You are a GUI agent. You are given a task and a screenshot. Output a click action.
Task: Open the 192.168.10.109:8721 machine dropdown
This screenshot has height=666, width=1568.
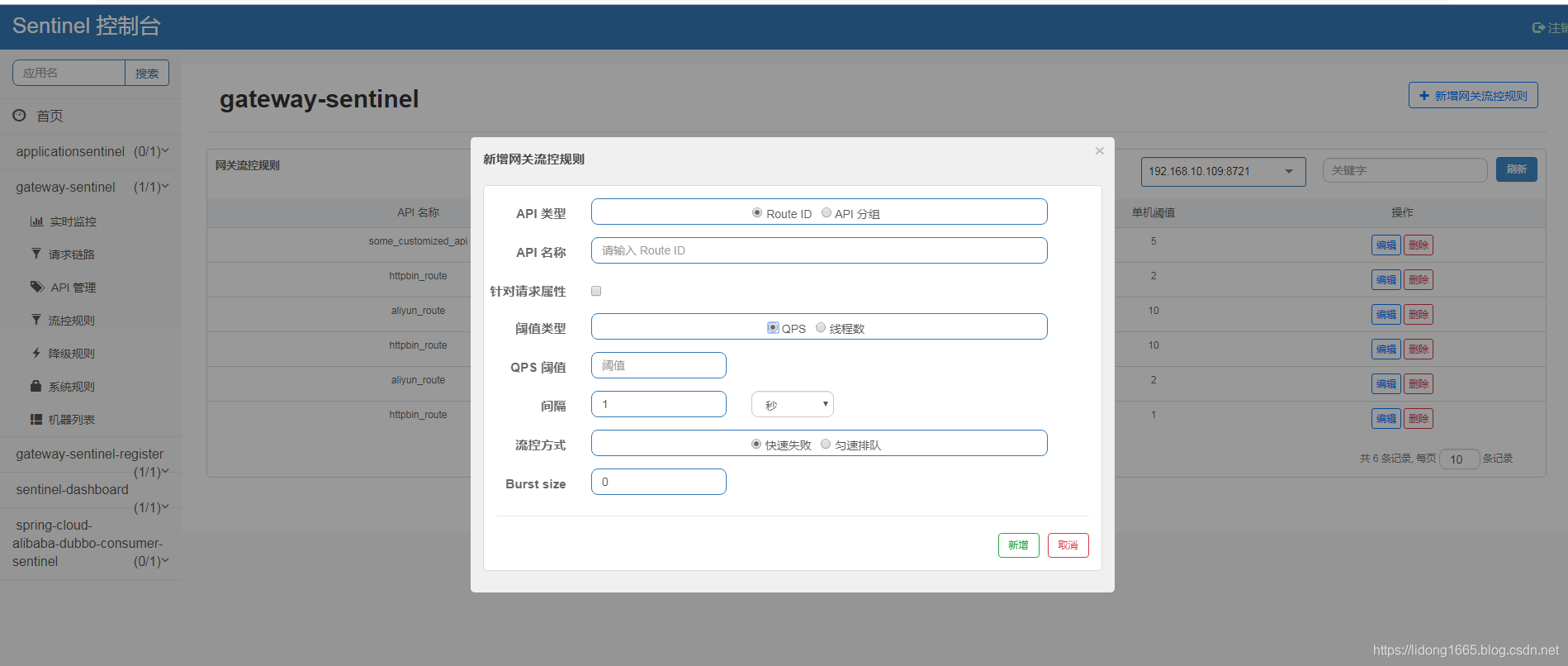tap(1224, 172)
